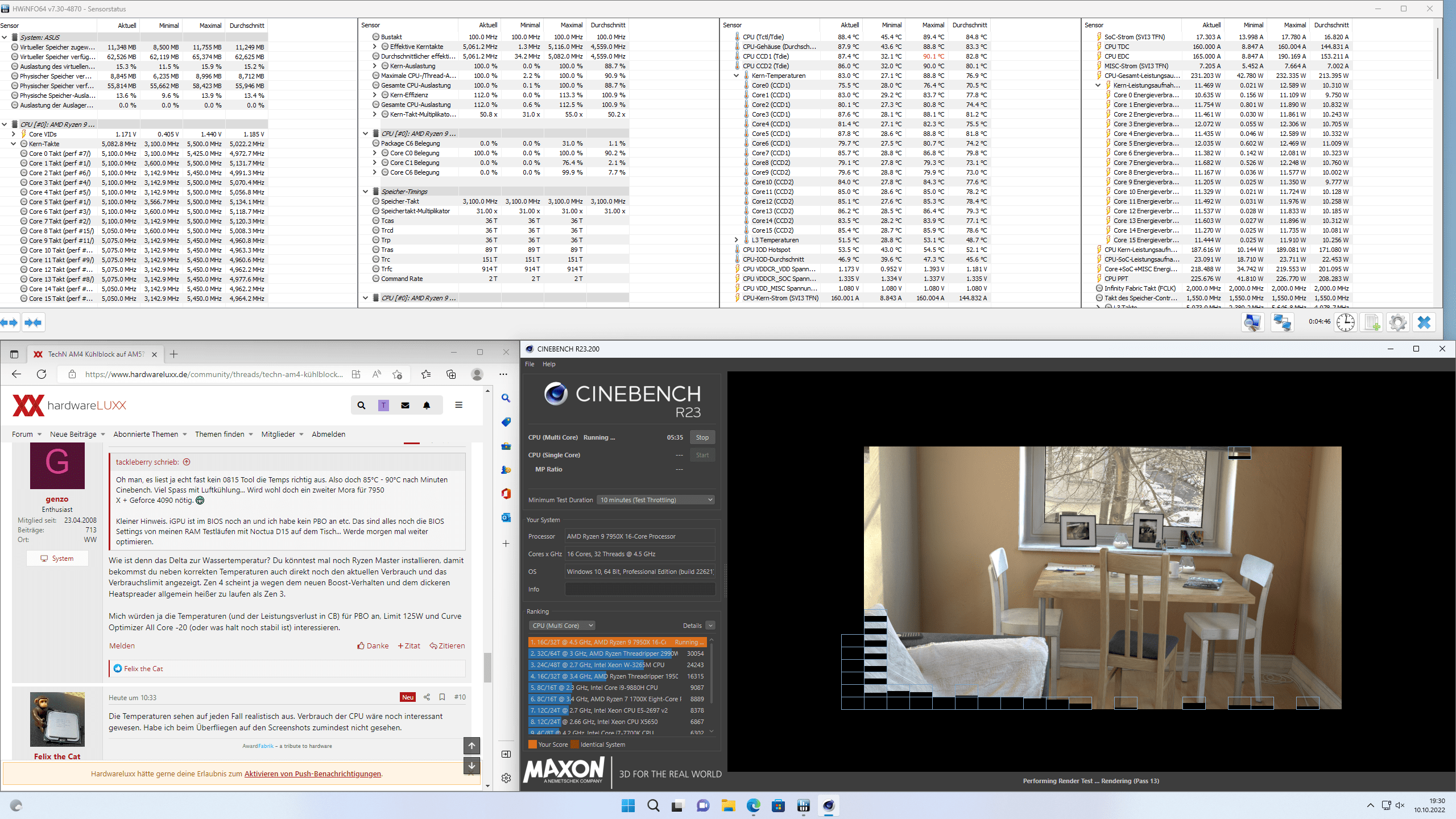Screen dimensions: 1456x819
Task: Stop the Cinebench Multi Core test
Action: [702, 437]
